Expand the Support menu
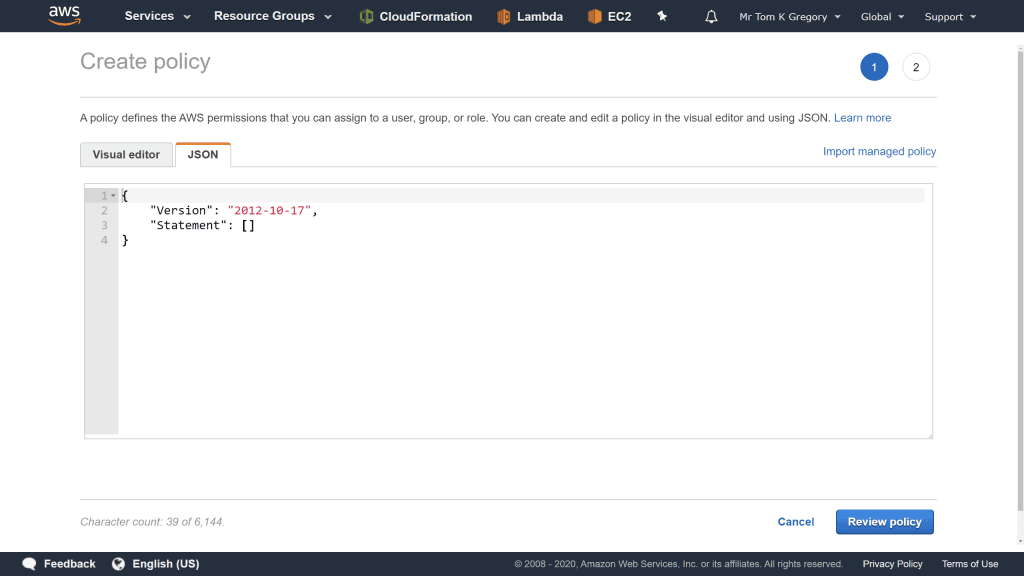This screenshot has width=1024, height=576. click(950, 16)
